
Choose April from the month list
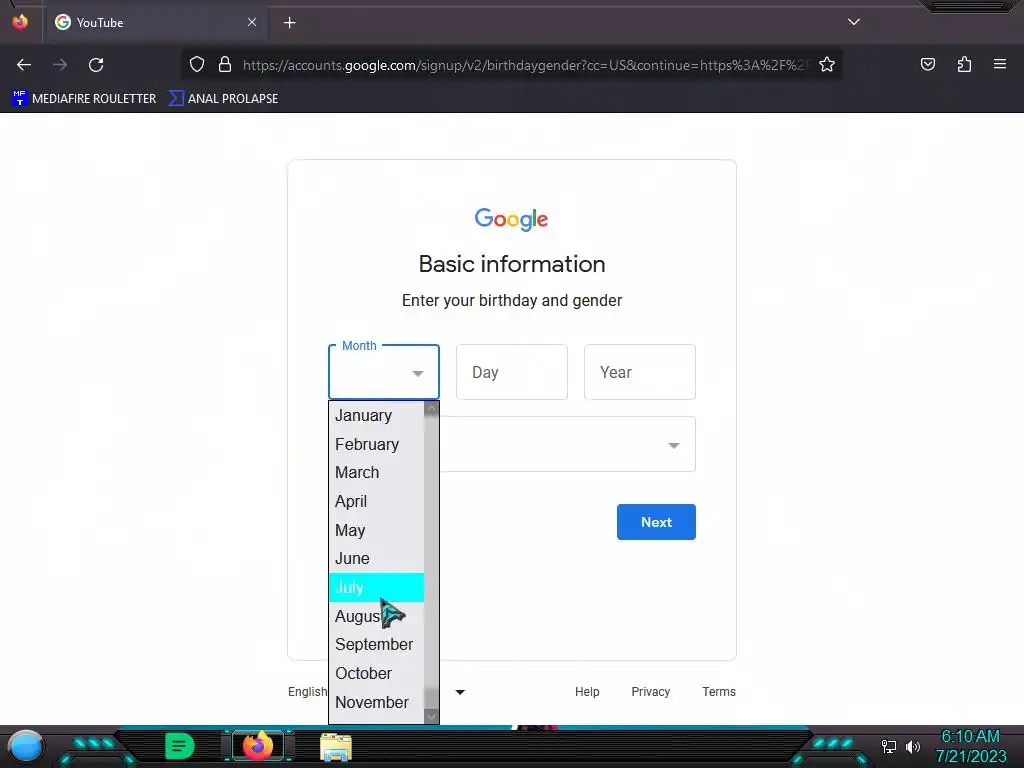click(x=376, y=501)
